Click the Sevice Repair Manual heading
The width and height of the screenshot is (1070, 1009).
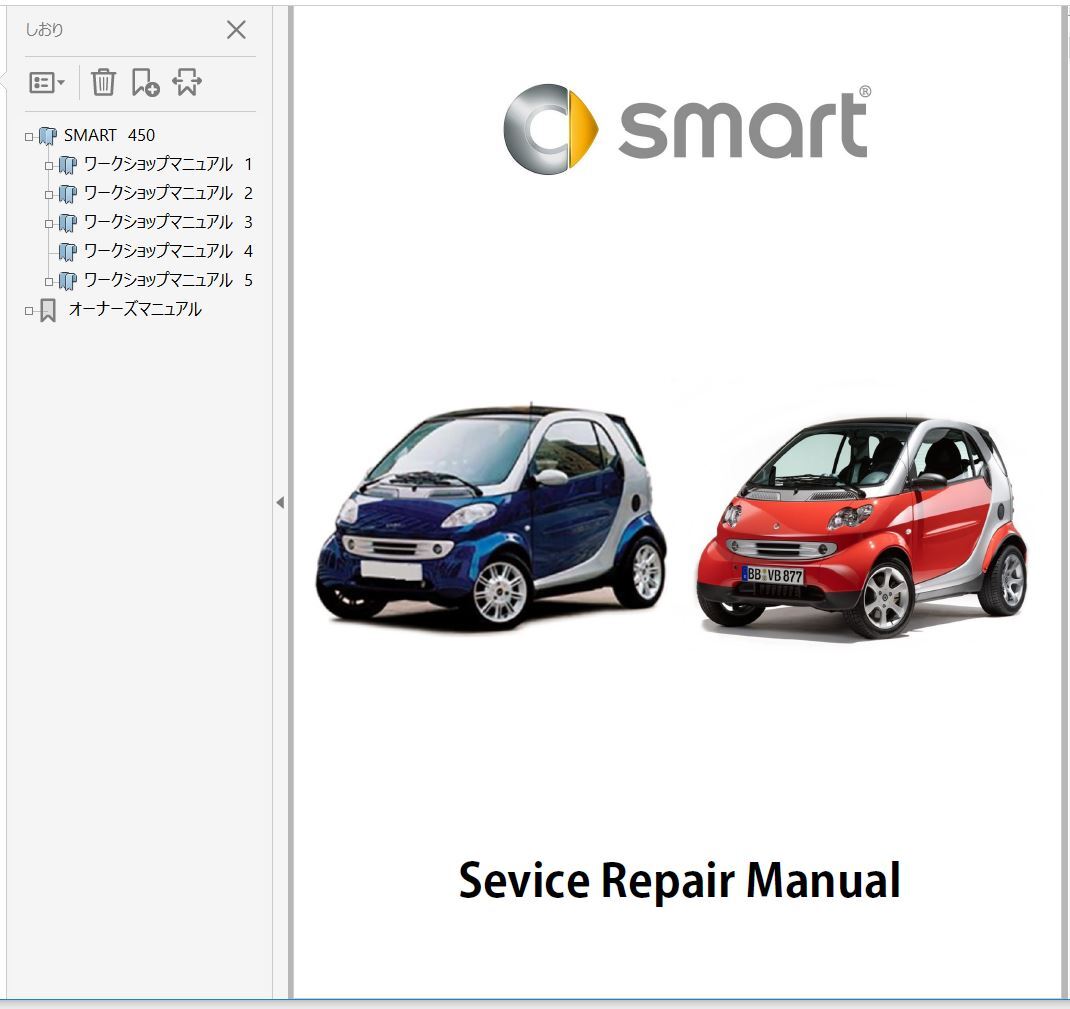[680, 880]
